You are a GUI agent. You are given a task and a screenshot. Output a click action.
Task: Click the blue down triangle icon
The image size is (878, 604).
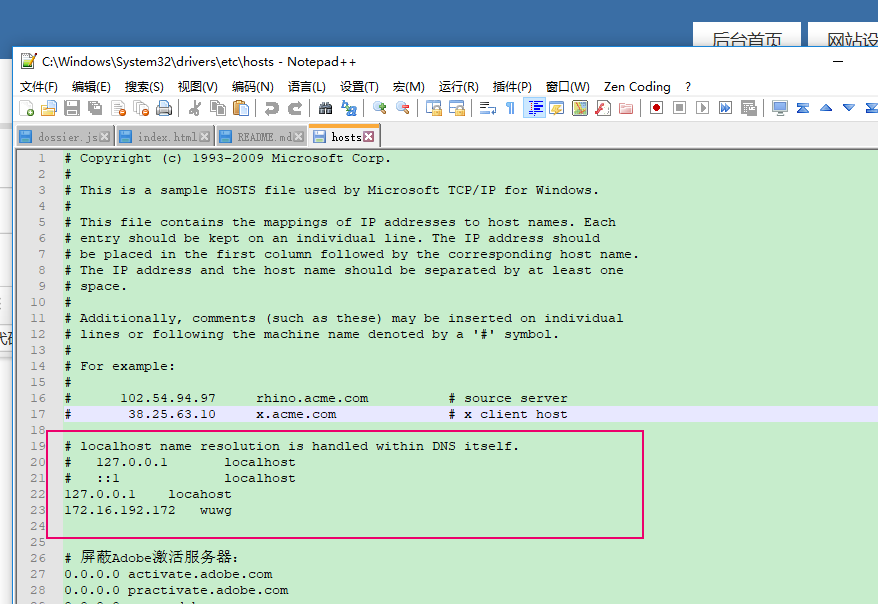coord(849,107)
